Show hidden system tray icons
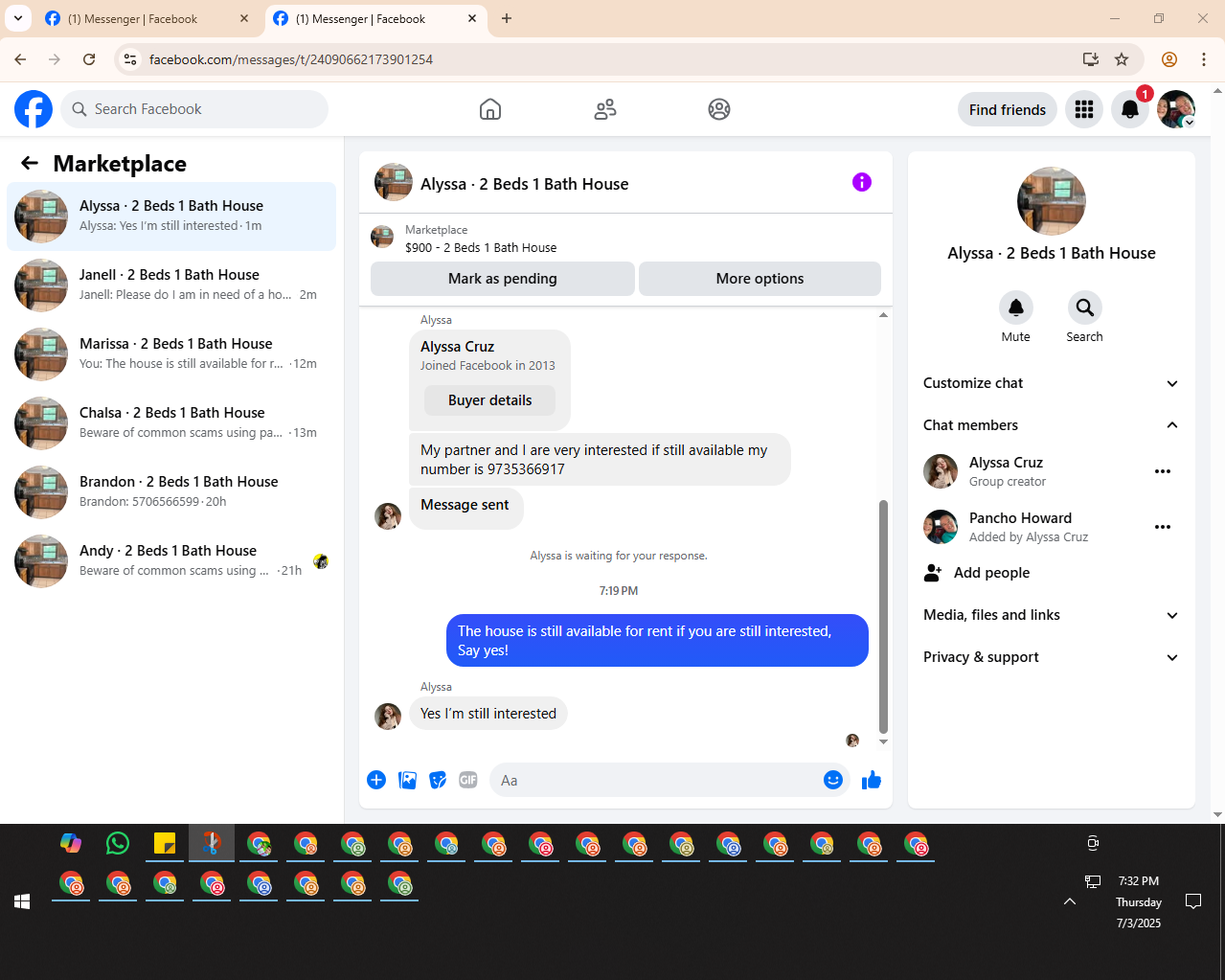The image size is (1225, 980). click(1070, 901)
